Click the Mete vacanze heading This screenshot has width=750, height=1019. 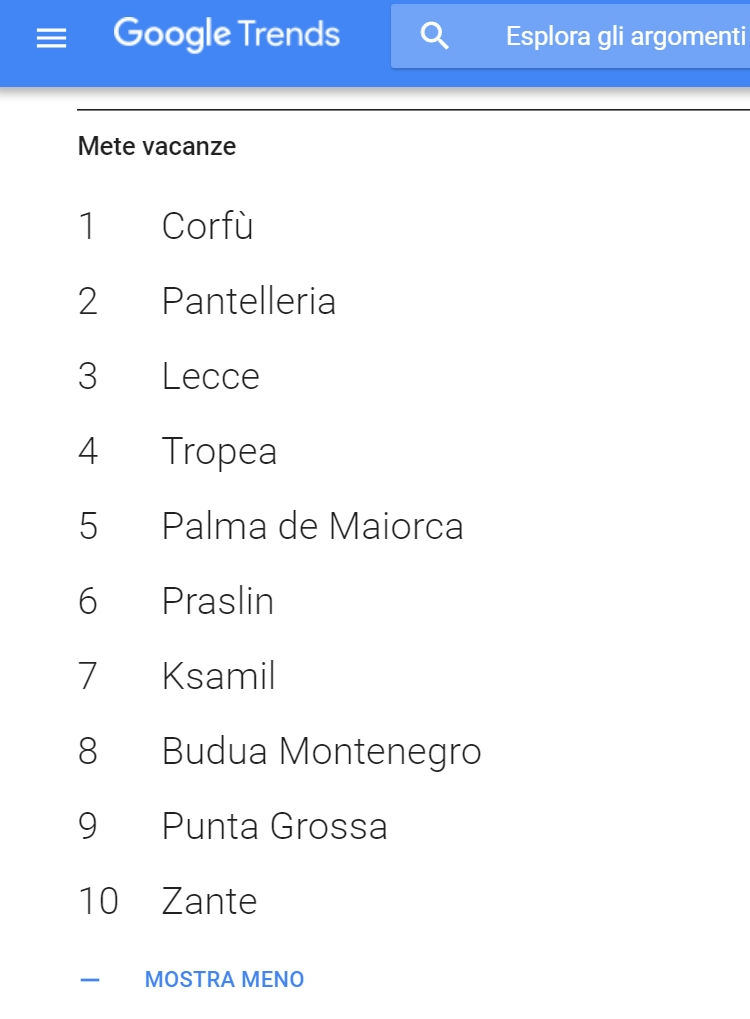(x=157, y=146)
